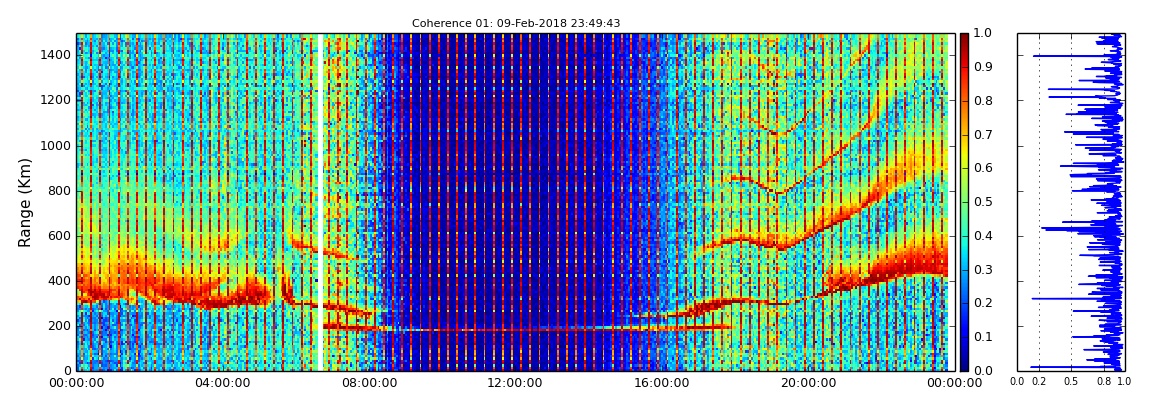Click the y-axis tick label 1000
Screen dimensions: 1150x407
pyautogui.click(x=56, y=145)
